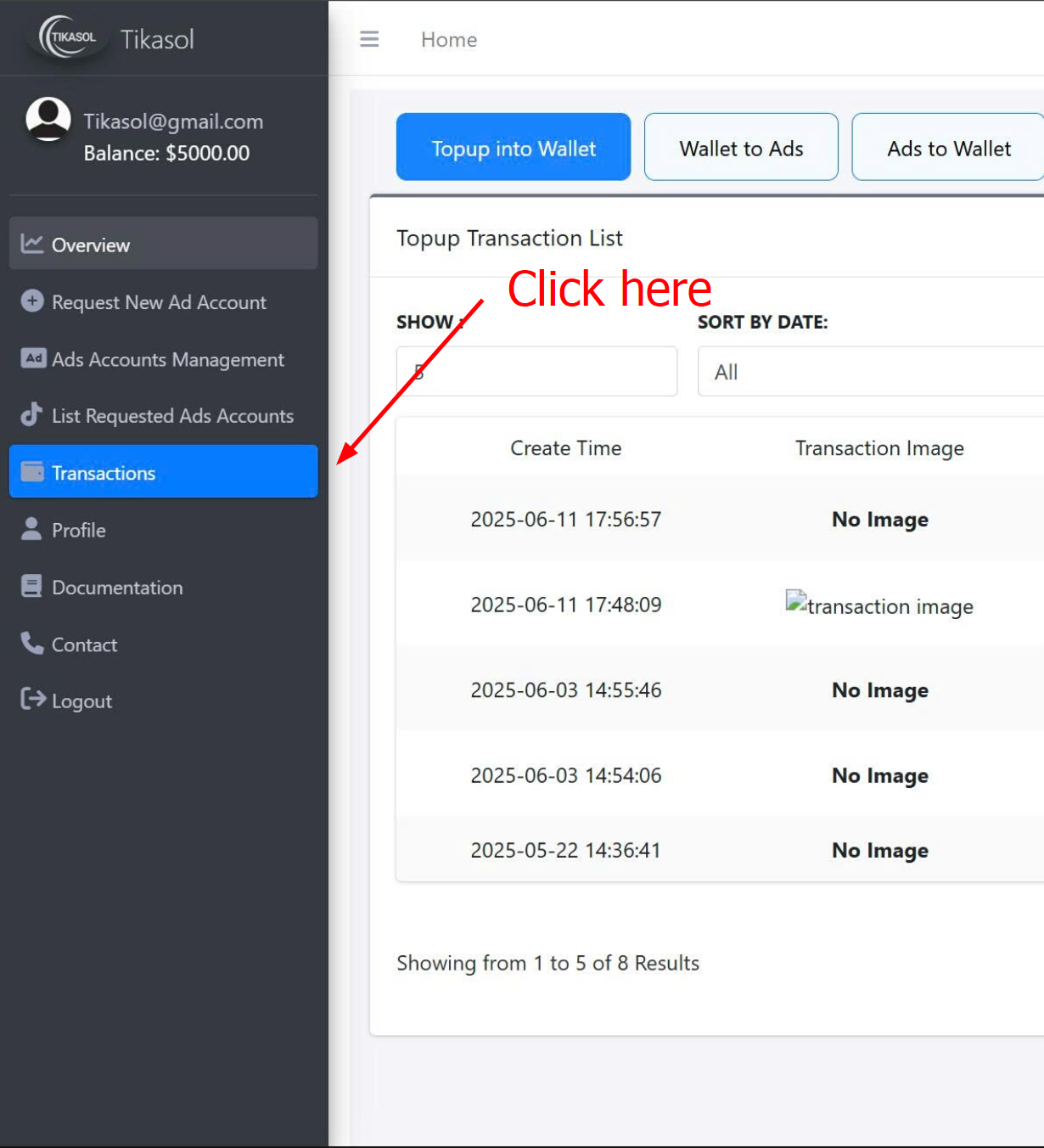This screenshot has width=1044, height=1148.
Task: Select the 2025-06-11 17:56:57 row
Action: point(720,519)
